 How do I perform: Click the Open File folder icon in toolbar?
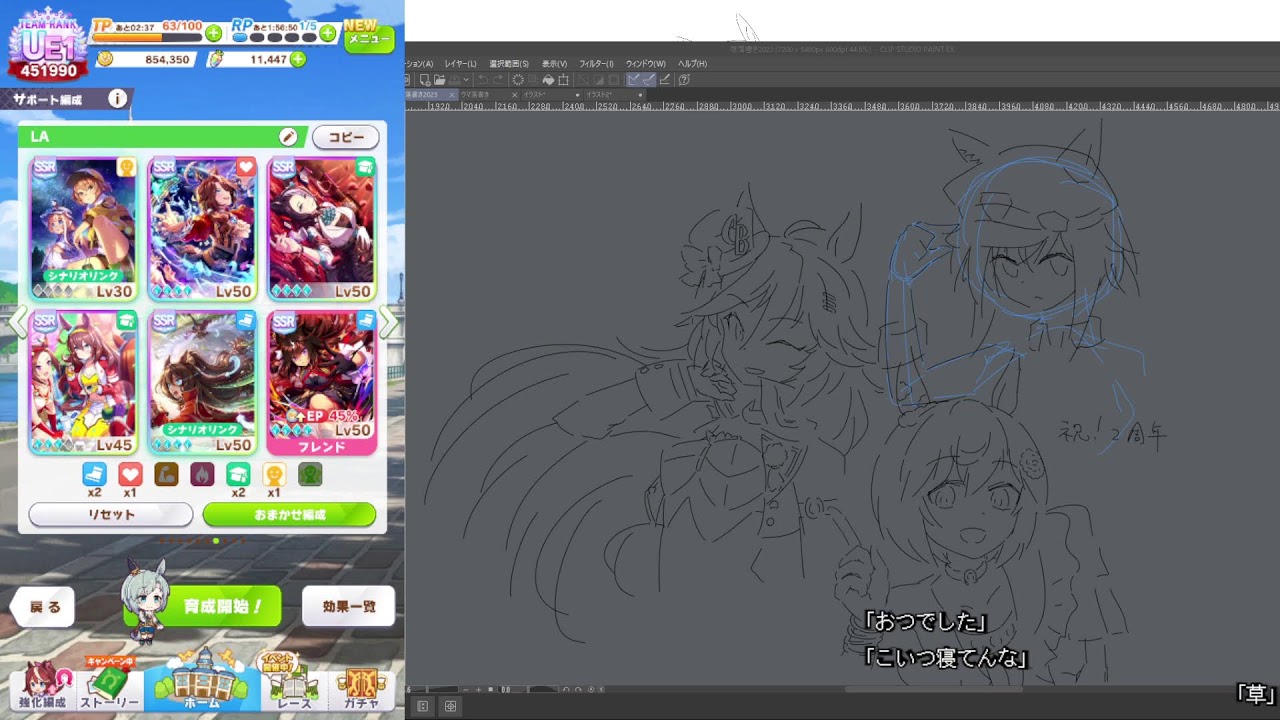439,80
